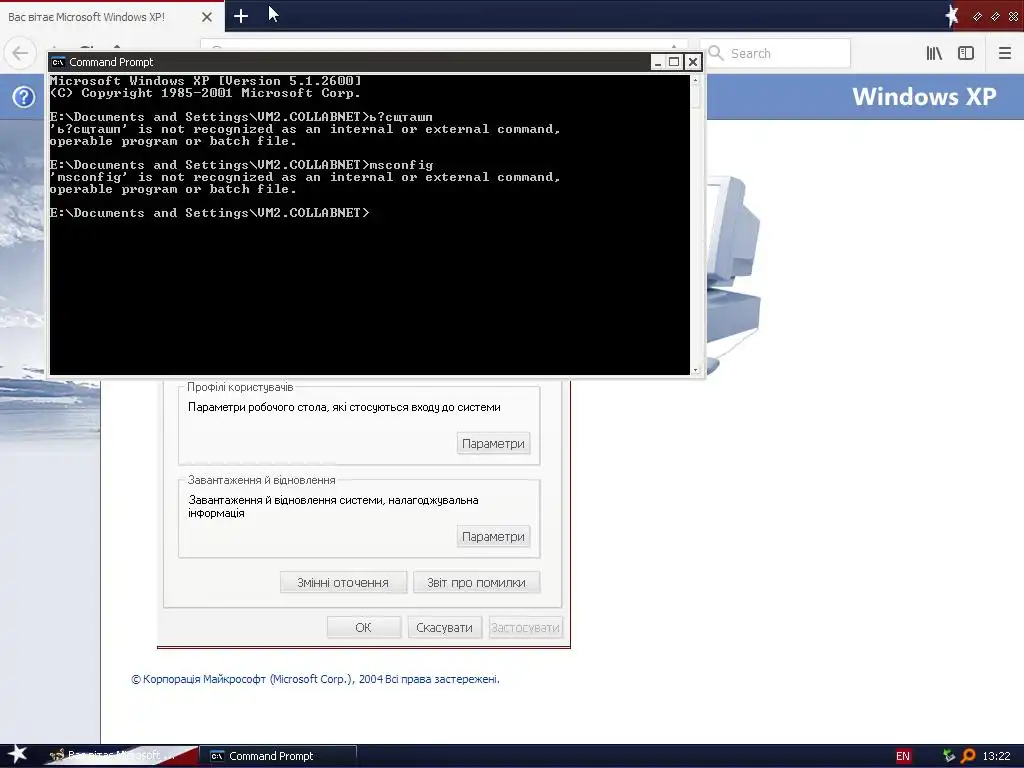Click Параметри under Завантаження й відновлення

coord(493,536)
